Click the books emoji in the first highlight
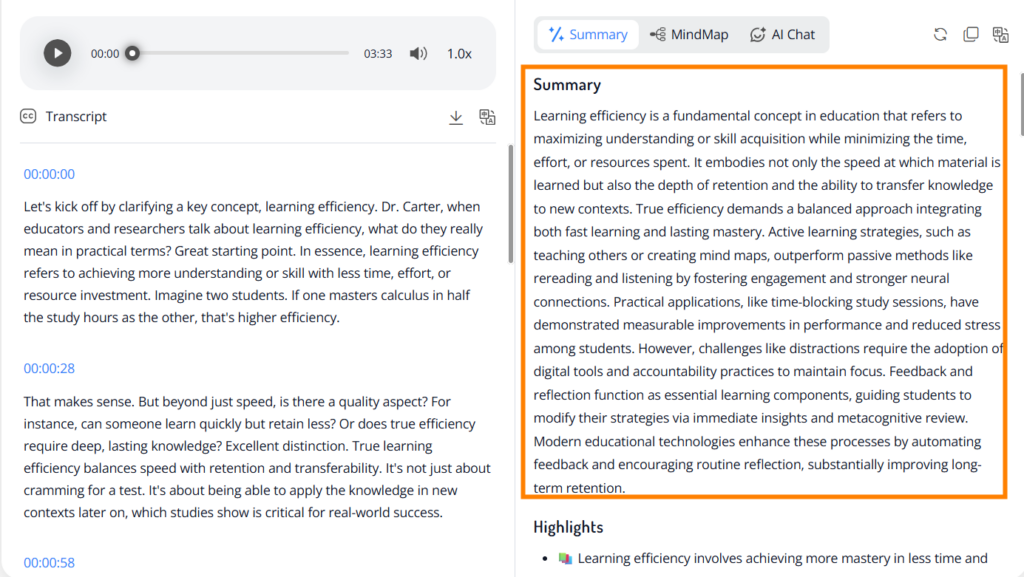1024x577 pixels. click(x=565, y=559)
